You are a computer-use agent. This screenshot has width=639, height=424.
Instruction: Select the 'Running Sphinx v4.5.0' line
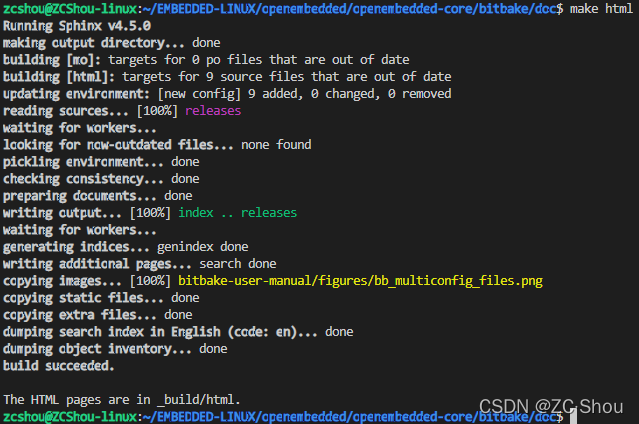point(77,26)
